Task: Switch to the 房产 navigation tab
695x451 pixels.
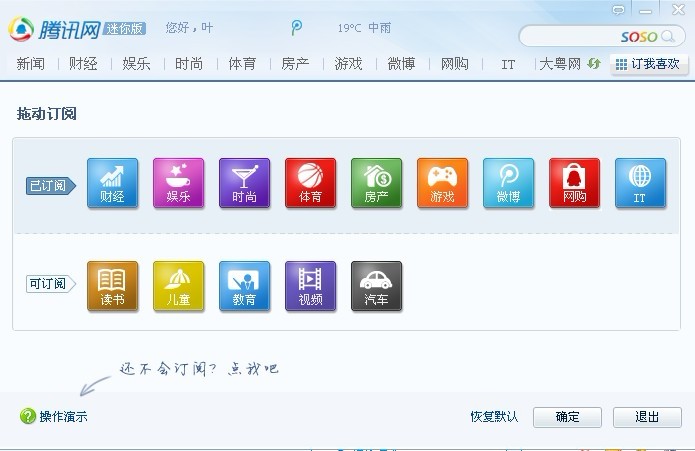Action: pos(295,64)
